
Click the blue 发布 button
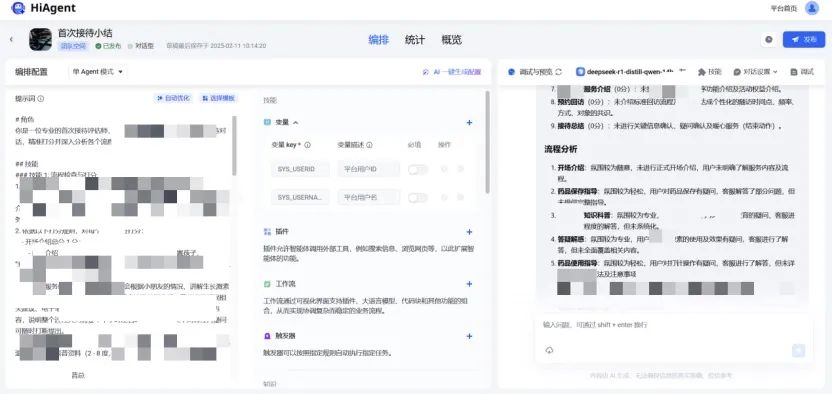pos(804,40)
